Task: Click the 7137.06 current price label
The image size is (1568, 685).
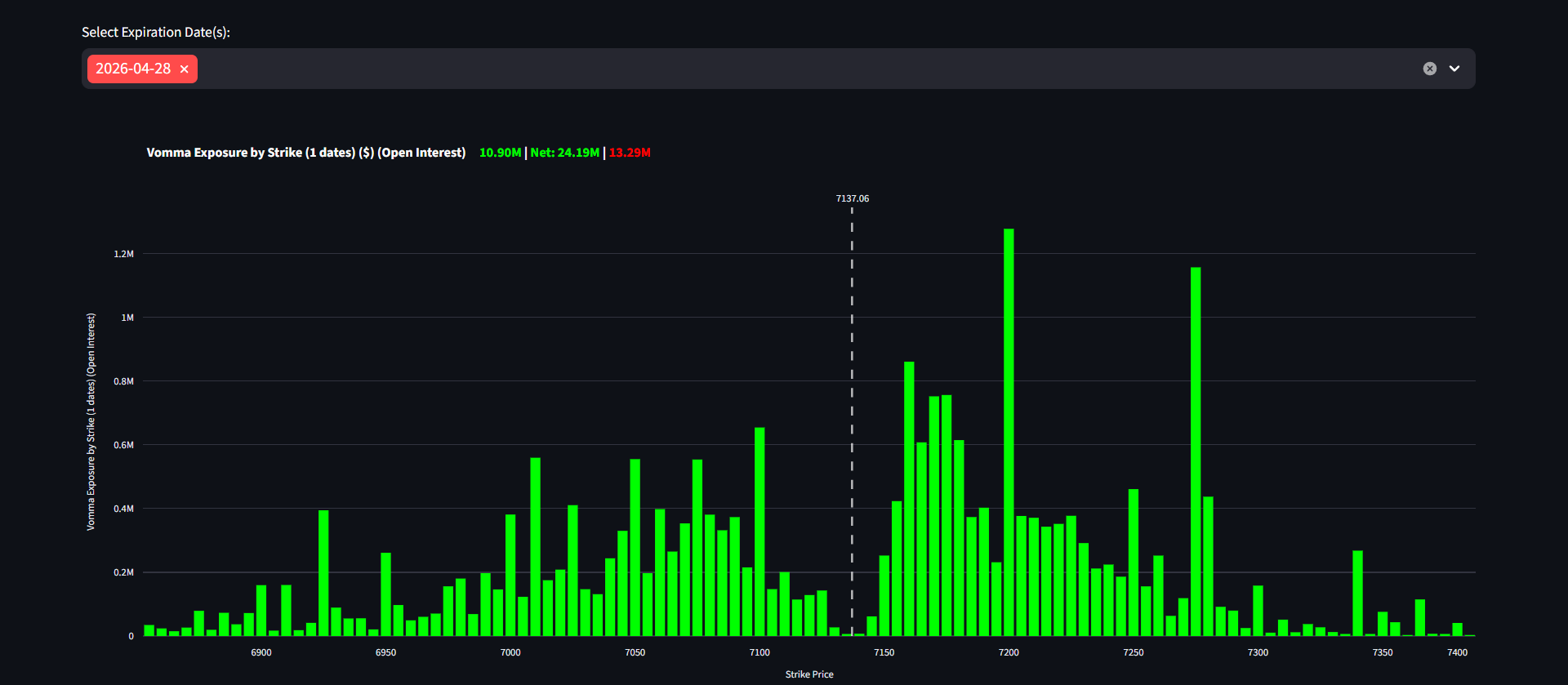Action: point(852,198)
